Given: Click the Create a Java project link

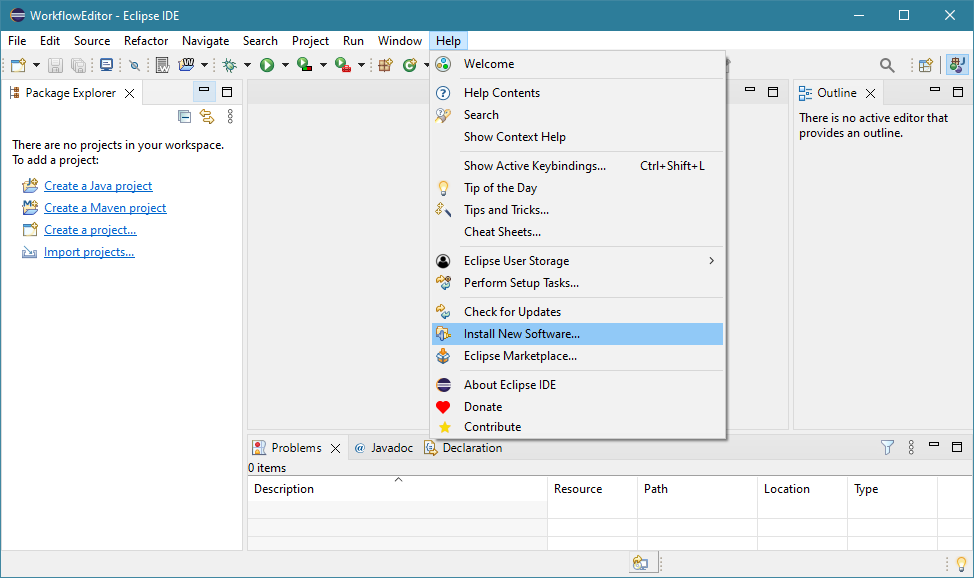Looking at the screenshot, I should [98, 186].
